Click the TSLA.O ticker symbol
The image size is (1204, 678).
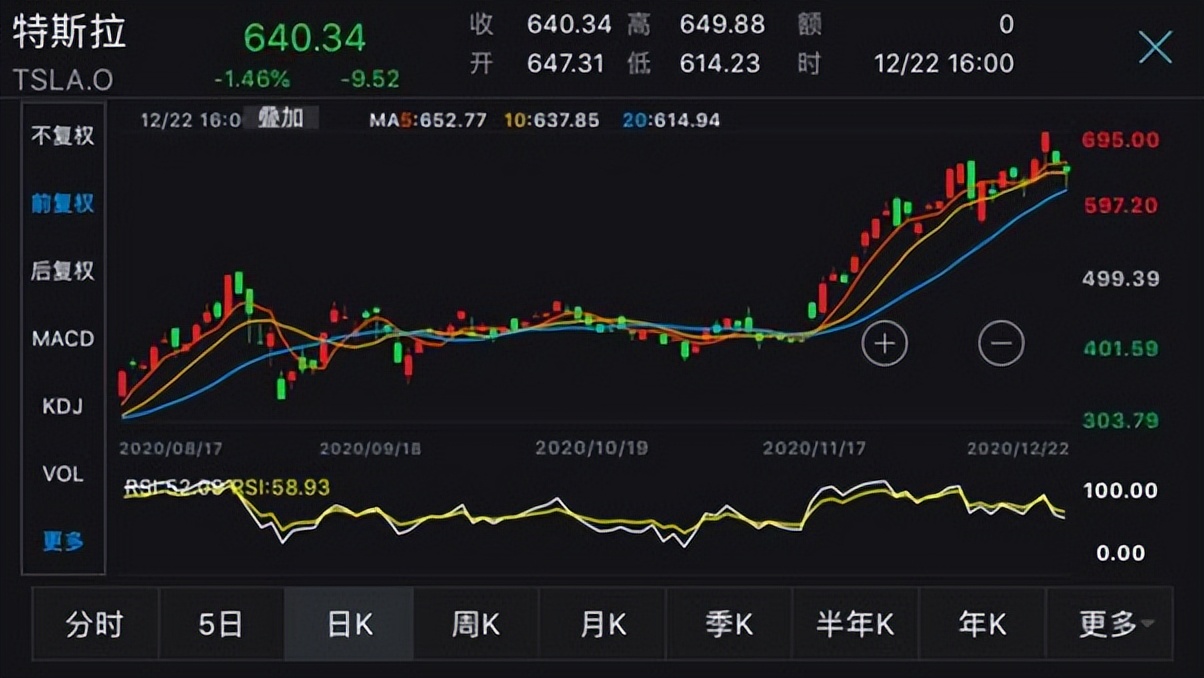click(x=63, y=80)
